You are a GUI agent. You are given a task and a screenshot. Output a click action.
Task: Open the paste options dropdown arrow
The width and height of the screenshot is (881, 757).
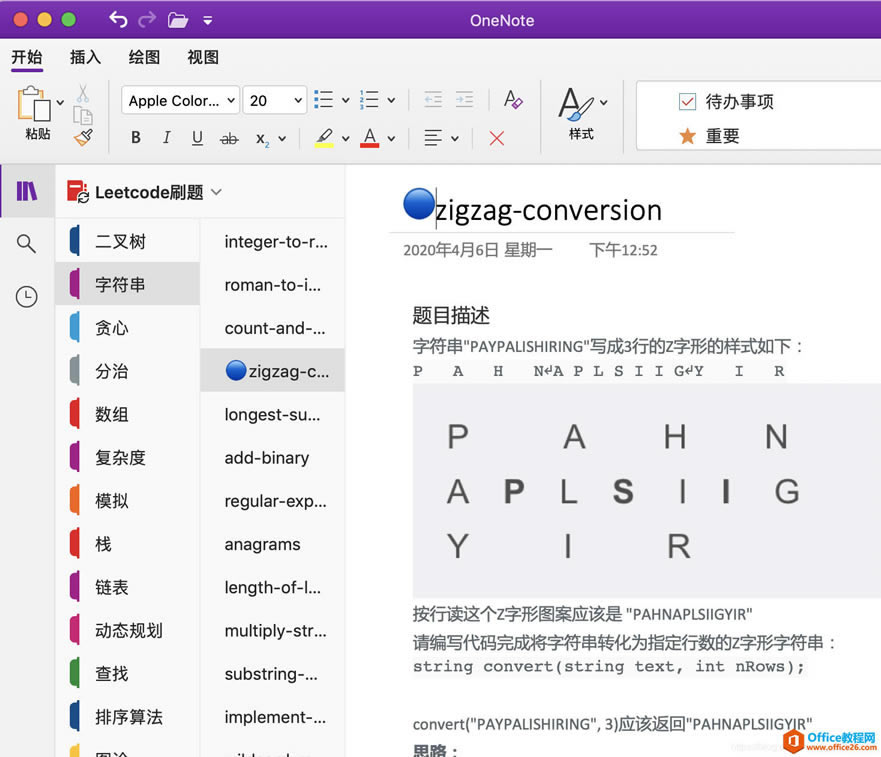tap(60, 103)
